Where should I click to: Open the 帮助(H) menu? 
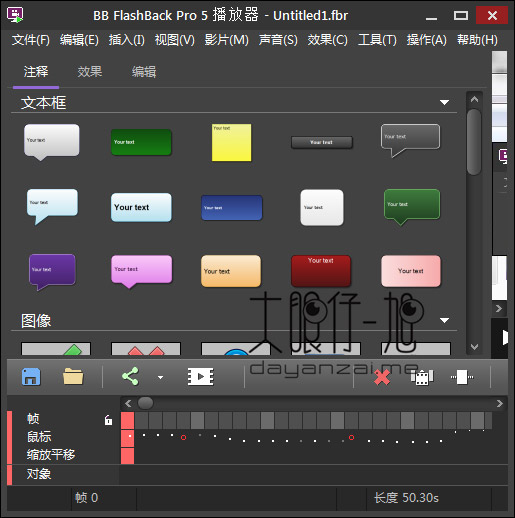pyautogui.click(x=477, y=40)
